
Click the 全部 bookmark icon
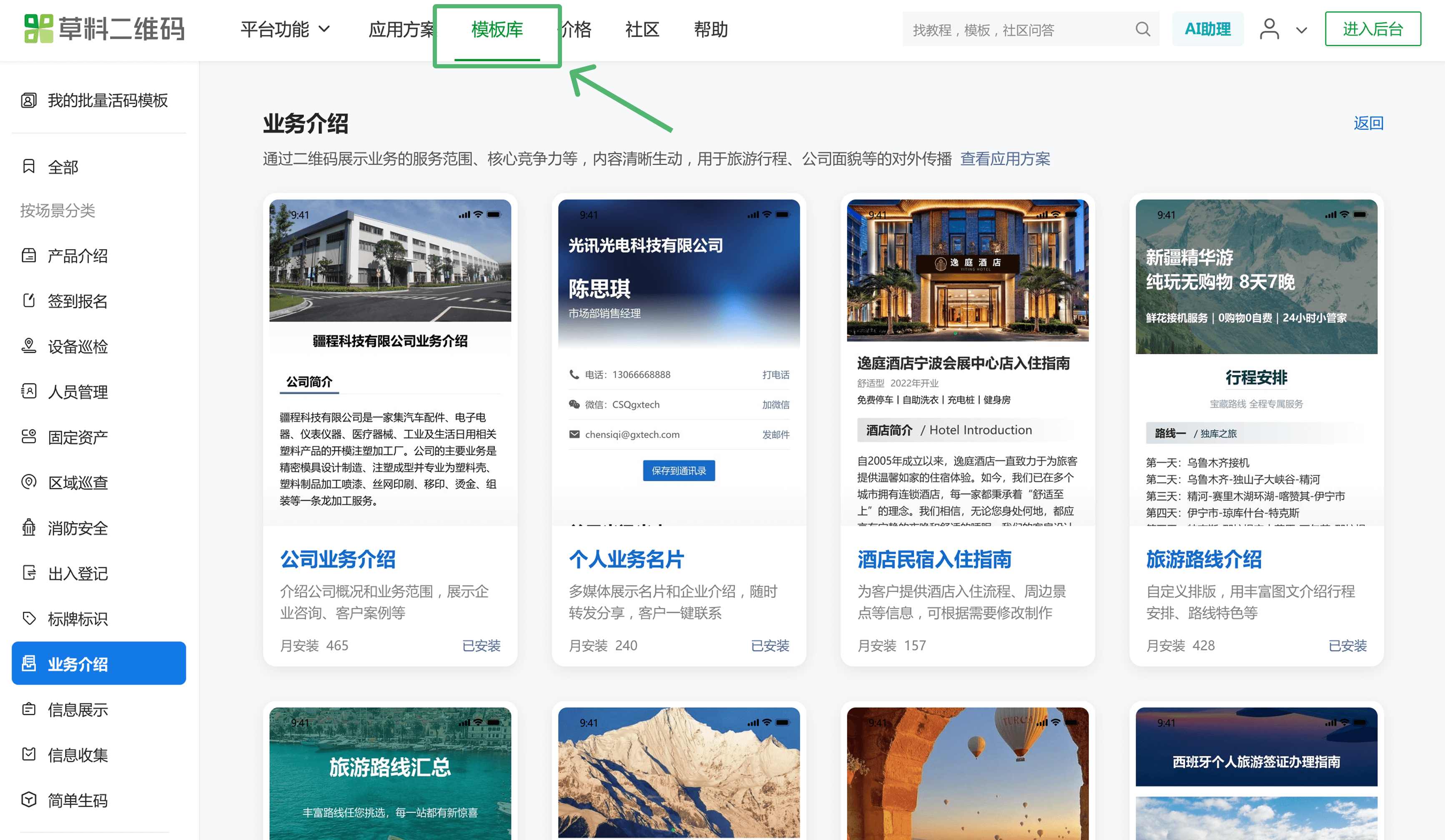(x=29, y=167)
